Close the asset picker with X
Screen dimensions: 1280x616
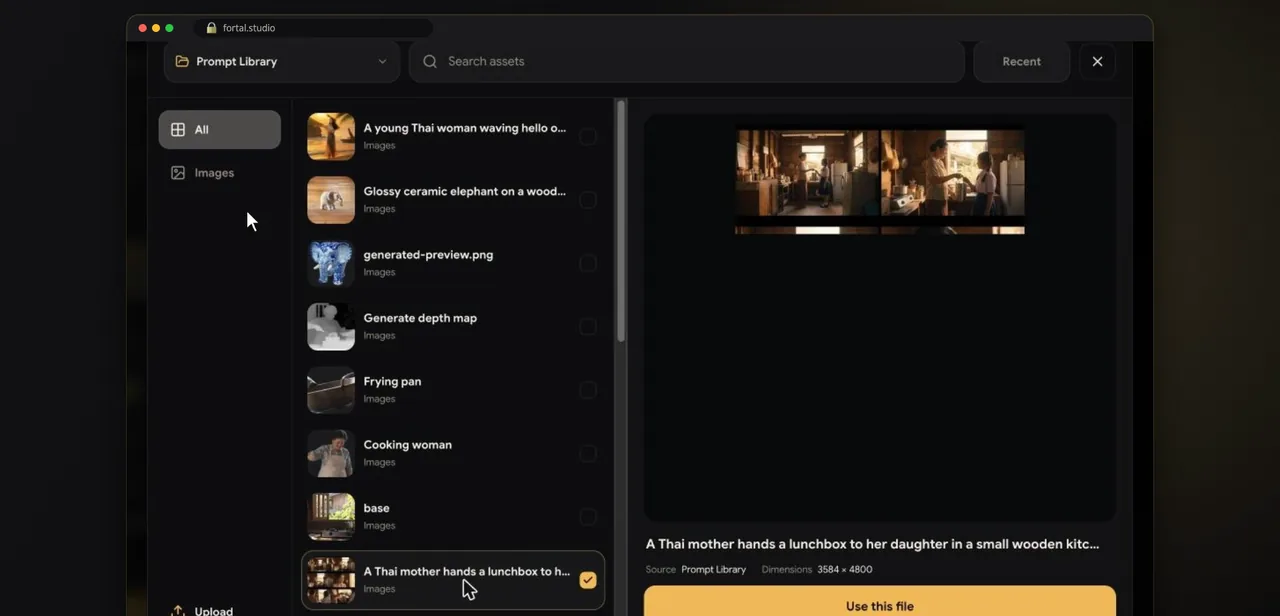[x=1097, y=61]
